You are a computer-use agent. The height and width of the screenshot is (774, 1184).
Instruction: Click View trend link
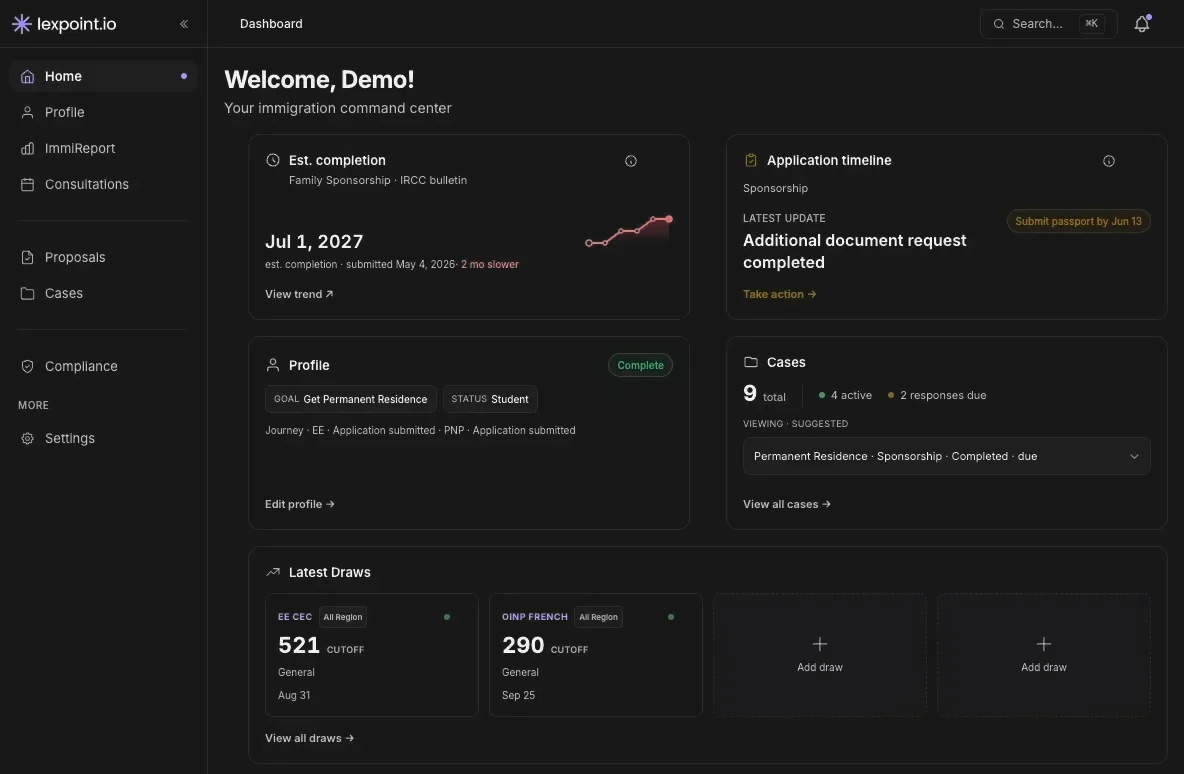pos(299,294)
